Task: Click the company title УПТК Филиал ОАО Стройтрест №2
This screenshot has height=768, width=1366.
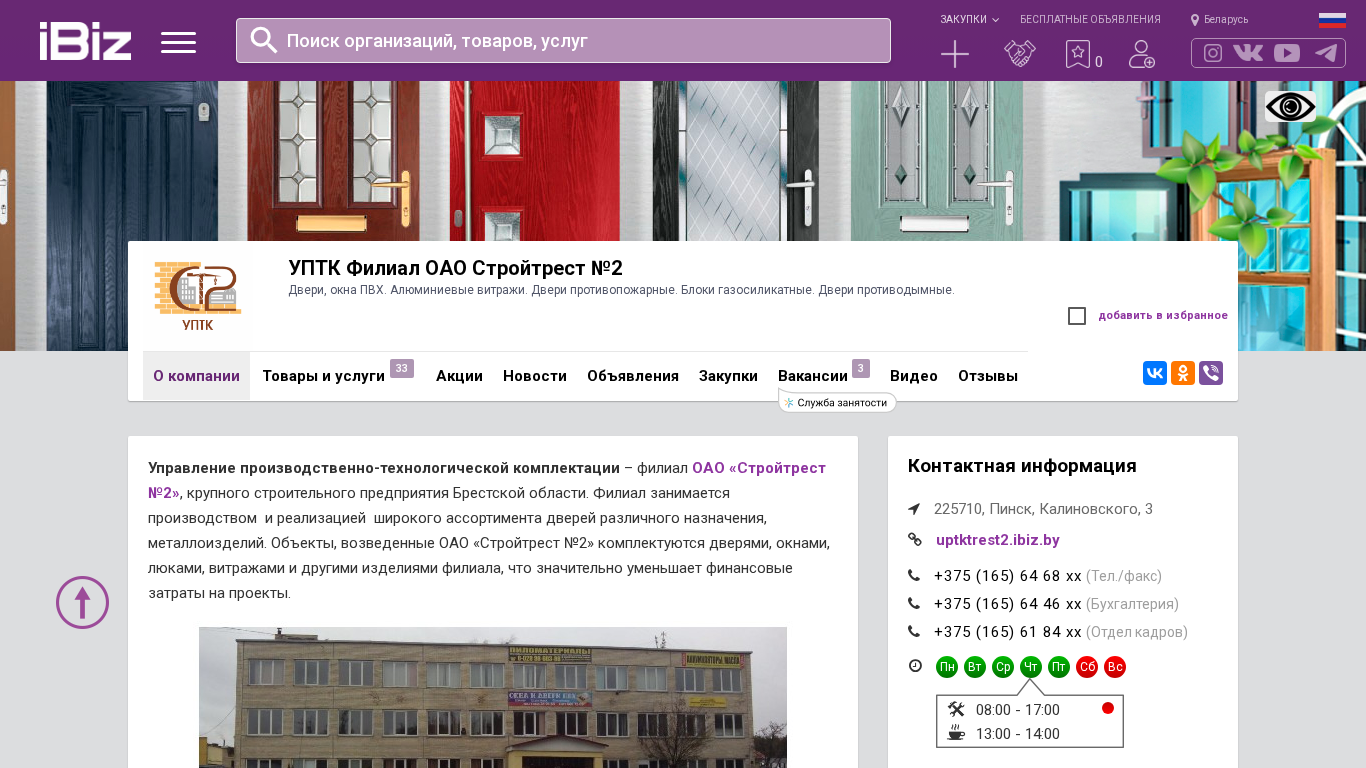Action: tap(456, 268)
